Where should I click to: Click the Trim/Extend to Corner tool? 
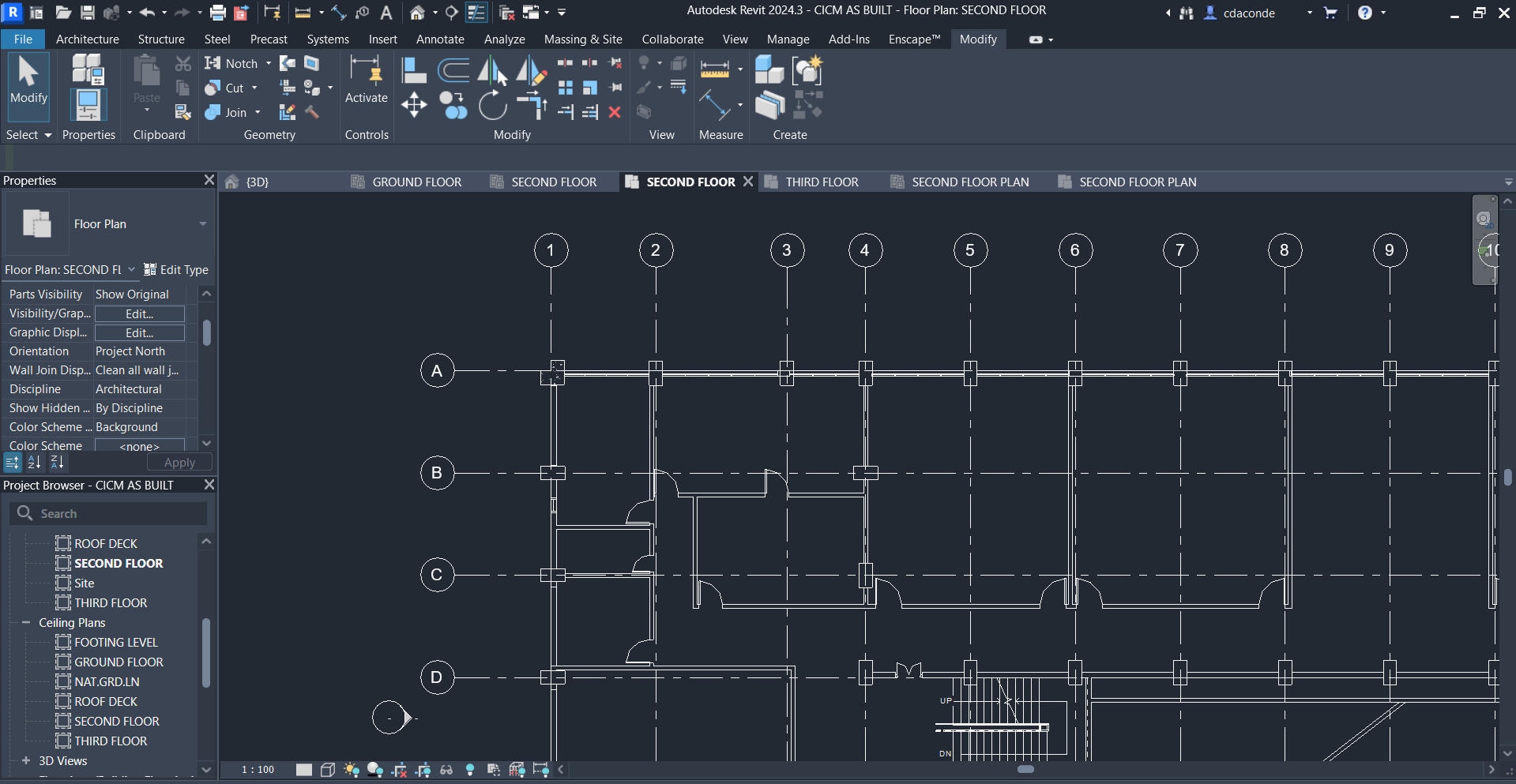532,105
